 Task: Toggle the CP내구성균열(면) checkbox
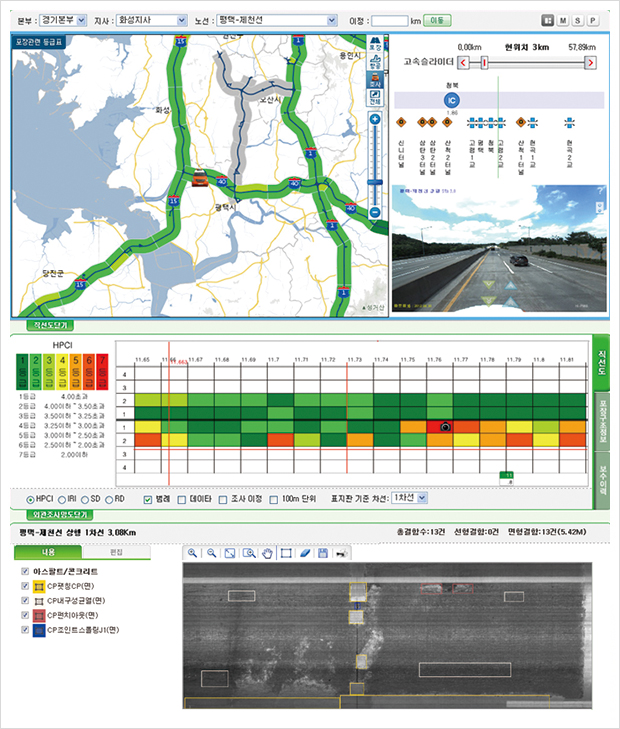pos(25,600)
